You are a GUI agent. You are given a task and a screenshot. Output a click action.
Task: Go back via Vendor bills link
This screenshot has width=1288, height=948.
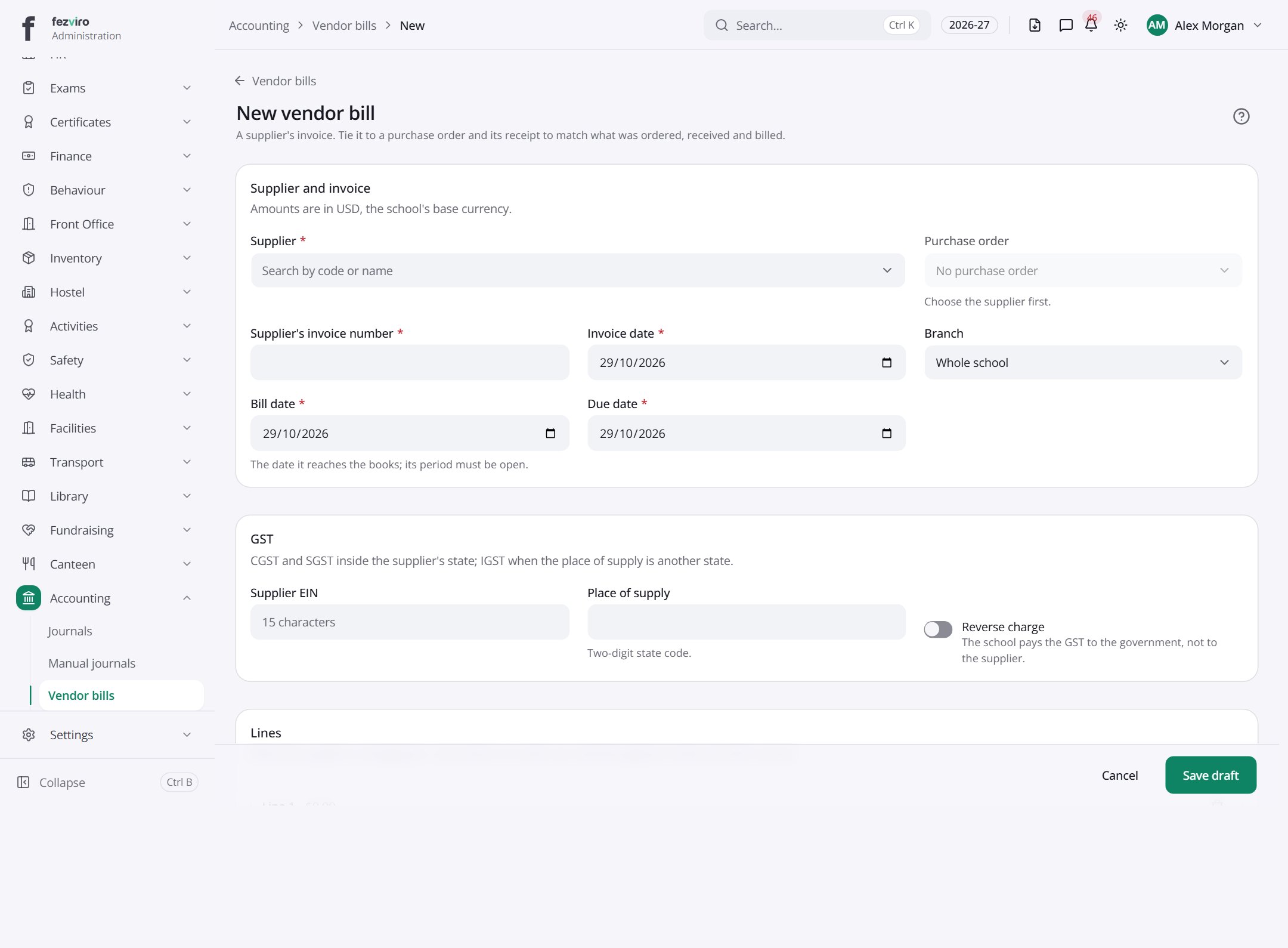click(275, 81)
